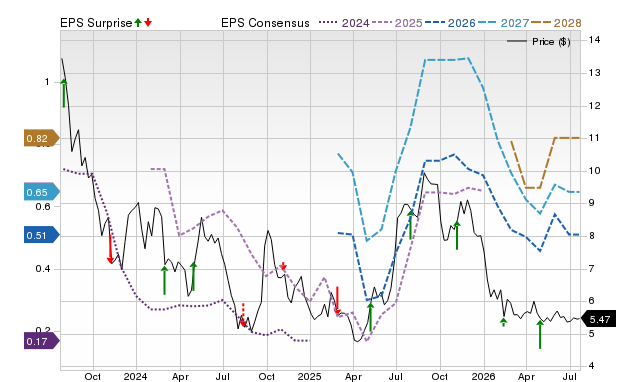Click the 2024 label on the time axis
This screenshot has width=640, height=382.
(136, 376)
